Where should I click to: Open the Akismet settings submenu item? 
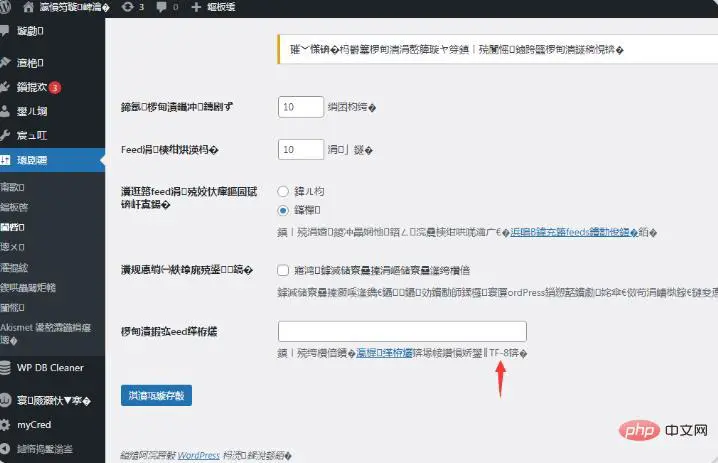tap(46, 333)
